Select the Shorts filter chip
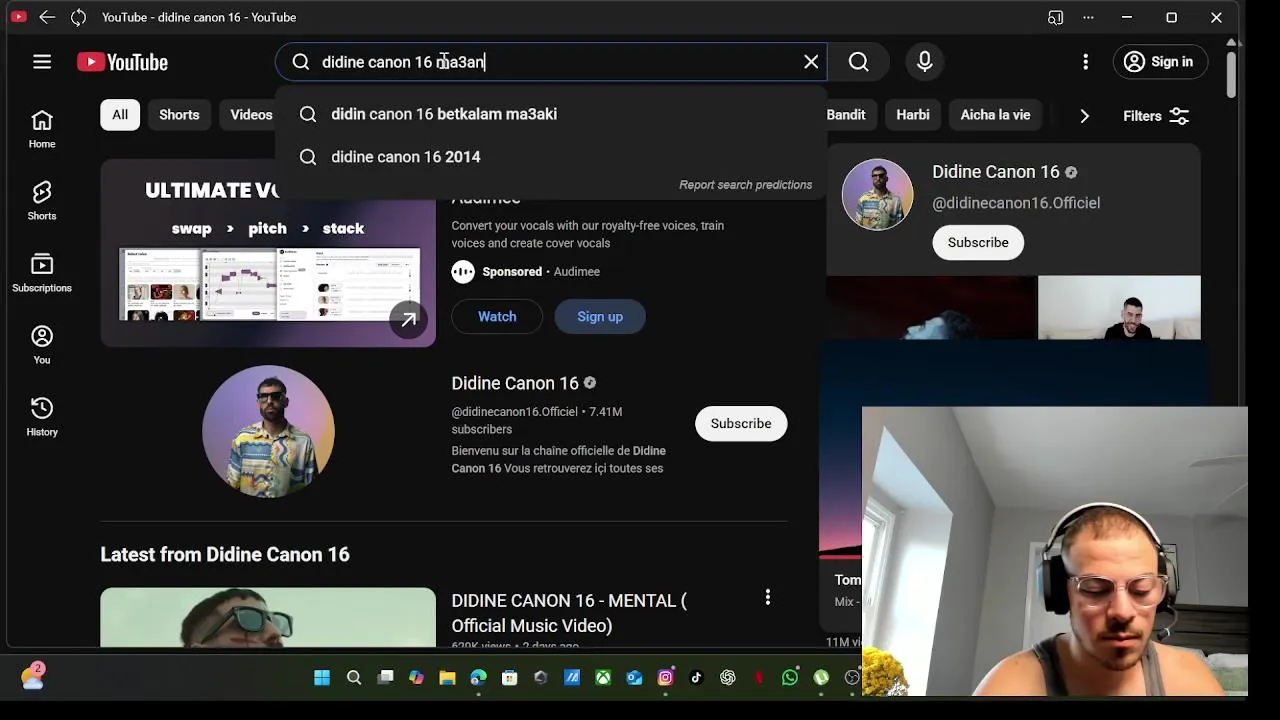This screenshot has height=720, width=1280. tap(179, 115)
